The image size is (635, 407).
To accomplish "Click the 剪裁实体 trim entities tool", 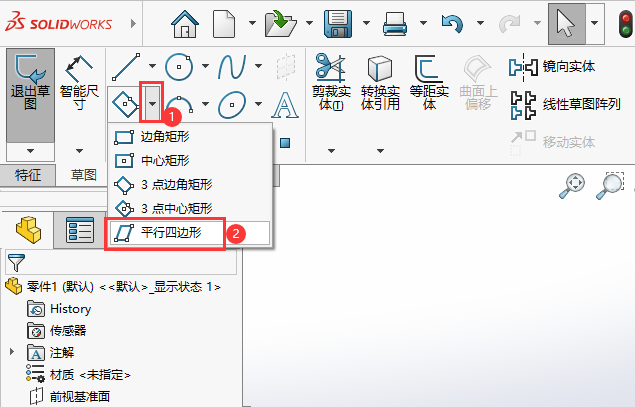I will [x=331, y=82].
